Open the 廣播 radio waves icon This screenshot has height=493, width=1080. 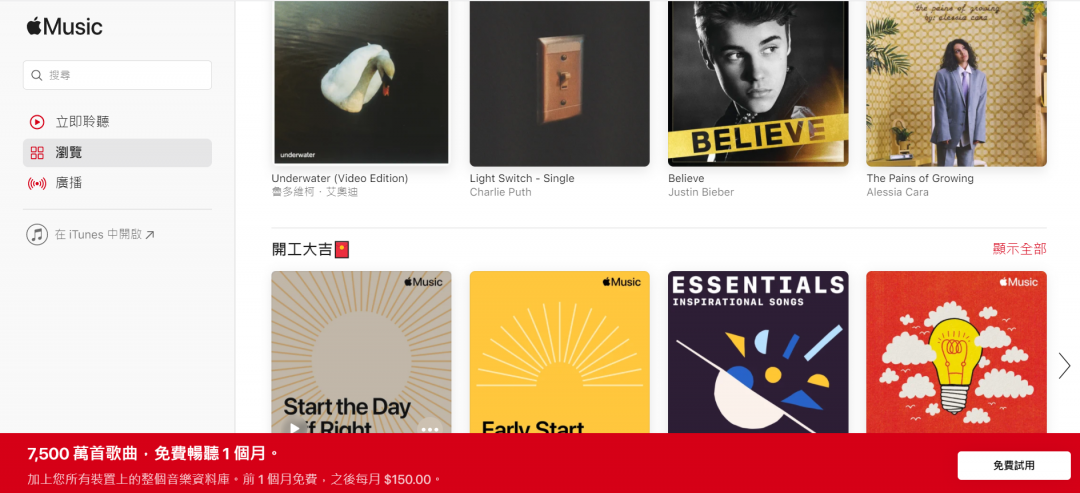click(37, 183)
